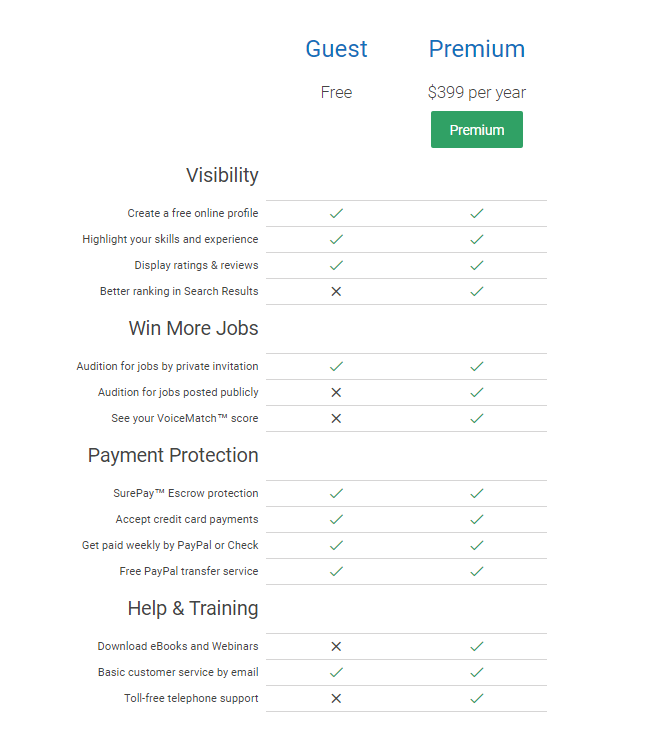Image resolution: width=671 pixels, height=731 pixels.
Task: Click Premium checkmark for Better ranking in Search Results
Action: coord(477,291)
